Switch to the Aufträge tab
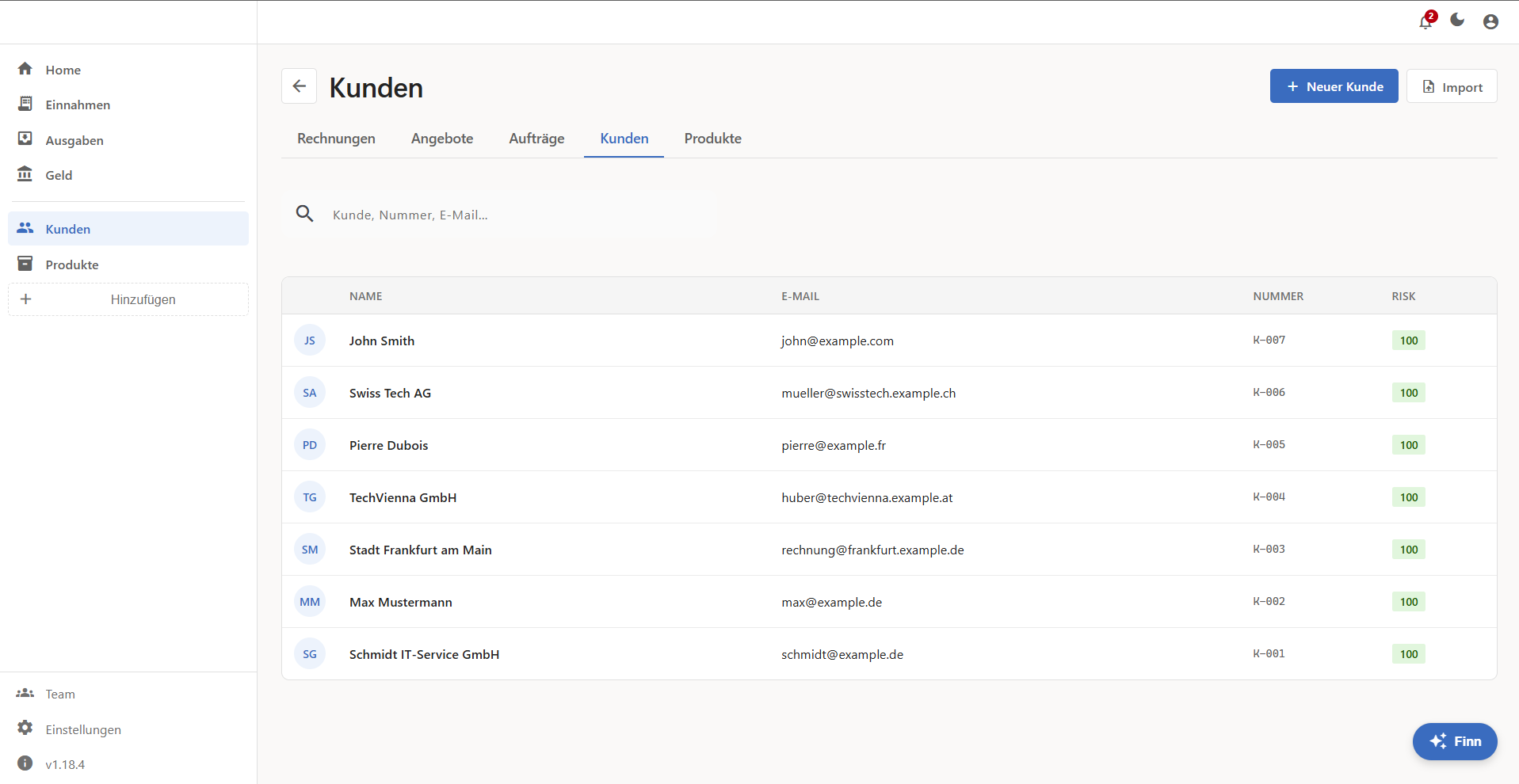Screen dimensions: 1519x784 pos(536,139)
